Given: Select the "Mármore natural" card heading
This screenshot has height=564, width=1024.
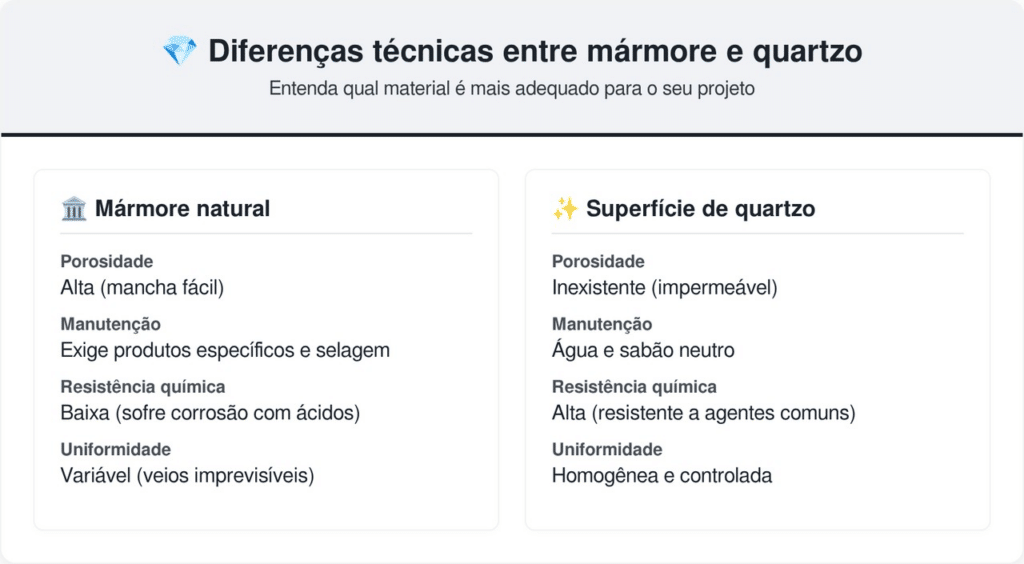Looking at the screenshot, I should click(182, 209).
